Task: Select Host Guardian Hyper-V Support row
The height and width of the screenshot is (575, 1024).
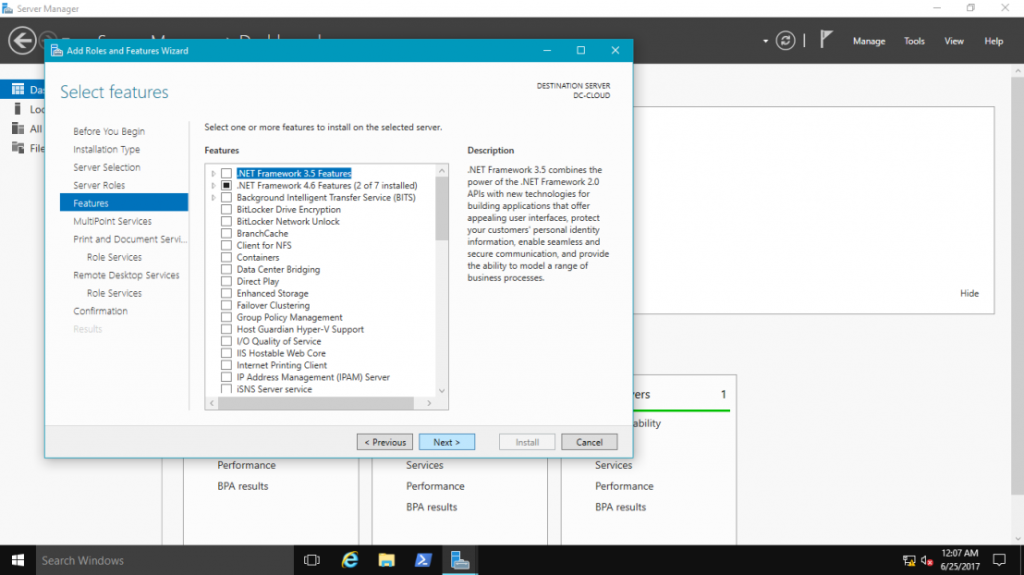Action: [300, 329]
